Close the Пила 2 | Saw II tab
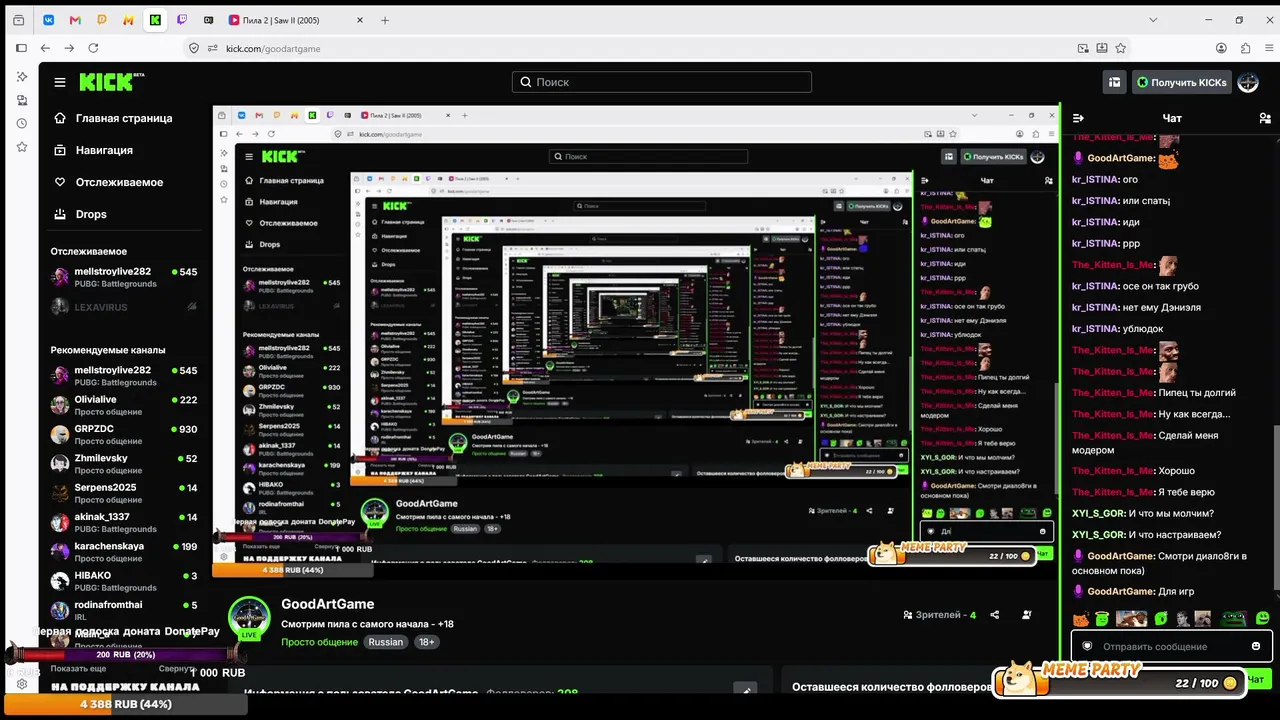This screenshot has height=720, width=1280. click(359, 20)
